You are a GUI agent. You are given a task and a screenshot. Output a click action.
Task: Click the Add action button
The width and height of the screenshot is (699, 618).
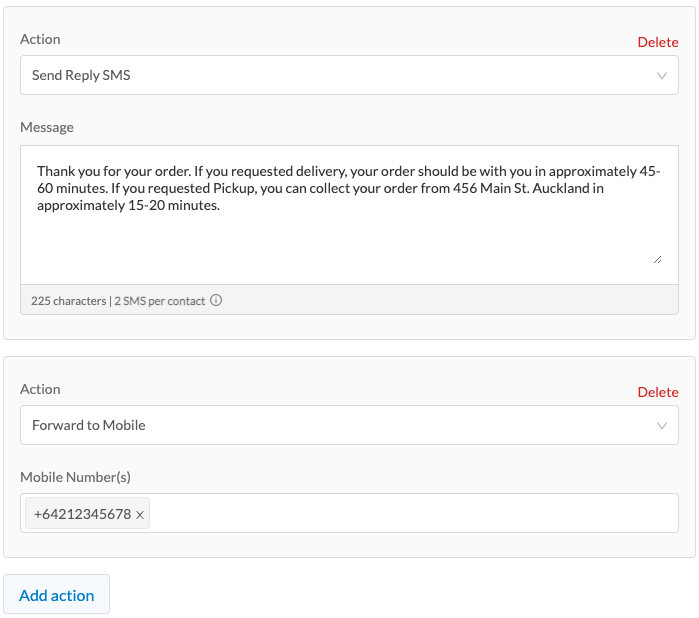tap(57, 595)
